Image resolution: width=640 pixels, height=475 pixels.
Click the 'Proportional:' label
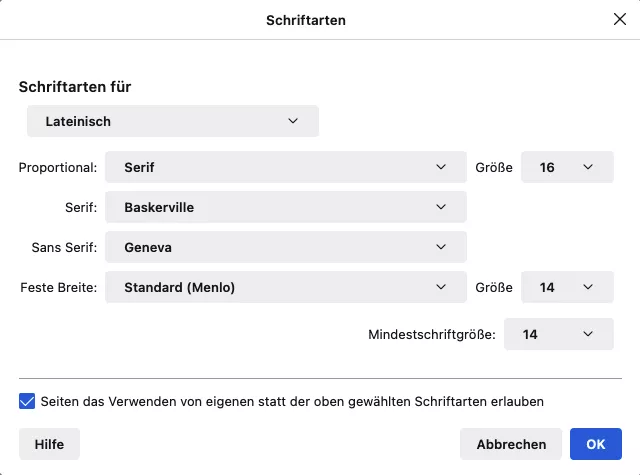(58, 167)
